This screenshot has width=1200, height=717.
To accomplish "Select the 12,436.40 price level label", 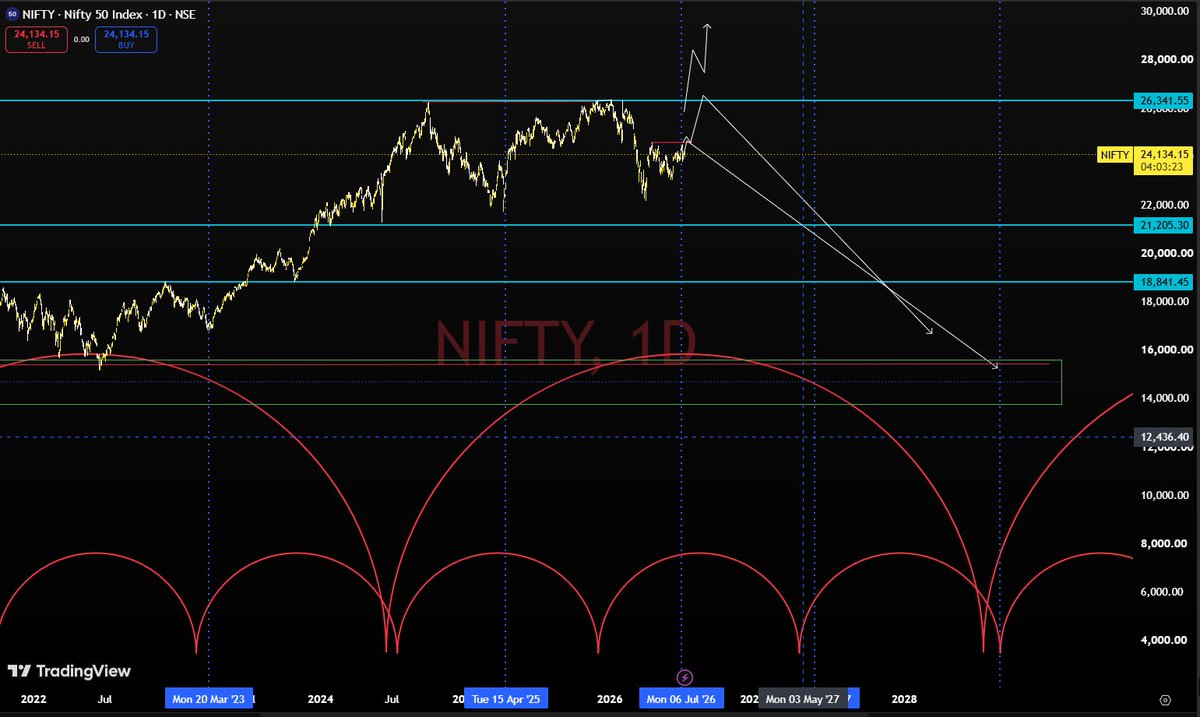I will click(1164, 437).
